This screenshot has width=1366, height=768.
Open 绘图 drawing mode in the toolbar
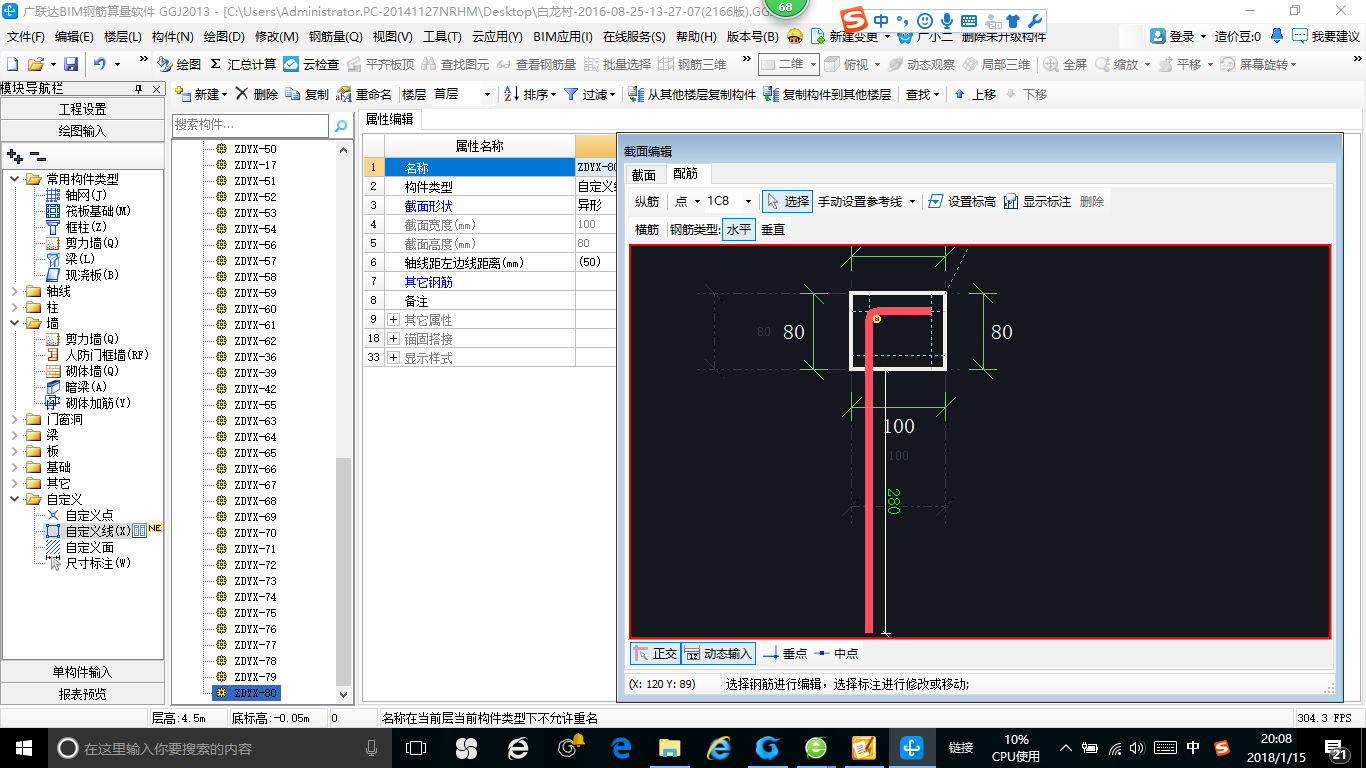(179, 64)
